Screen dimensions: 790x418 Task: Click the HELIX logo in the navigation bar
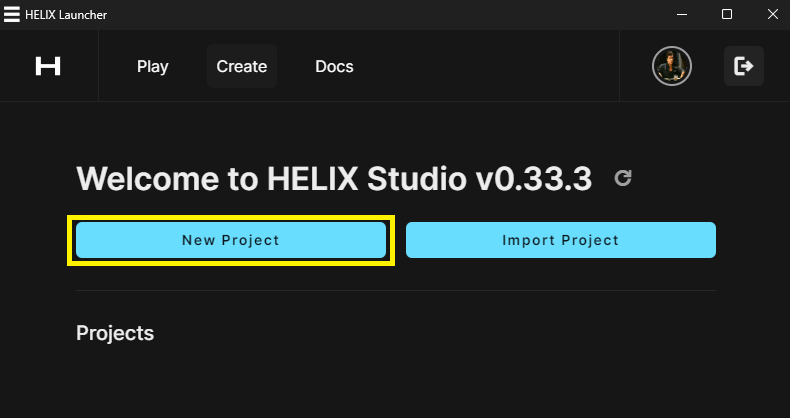(x=48, y=66)
